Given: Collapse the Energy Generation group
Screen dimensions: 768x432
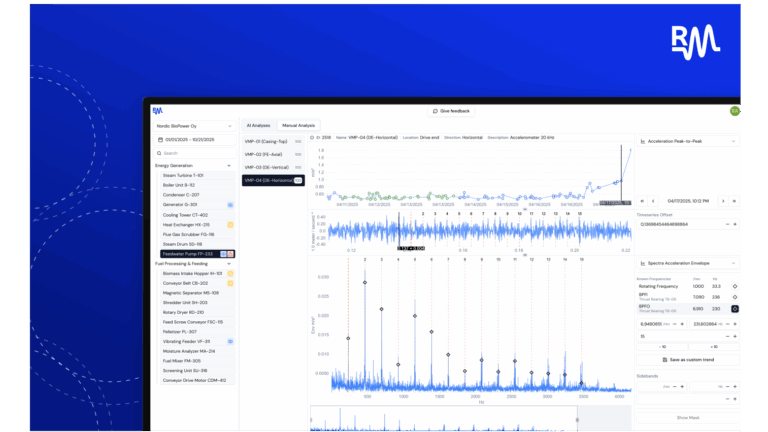Looking at the screenshot, I should coord(229,166).
